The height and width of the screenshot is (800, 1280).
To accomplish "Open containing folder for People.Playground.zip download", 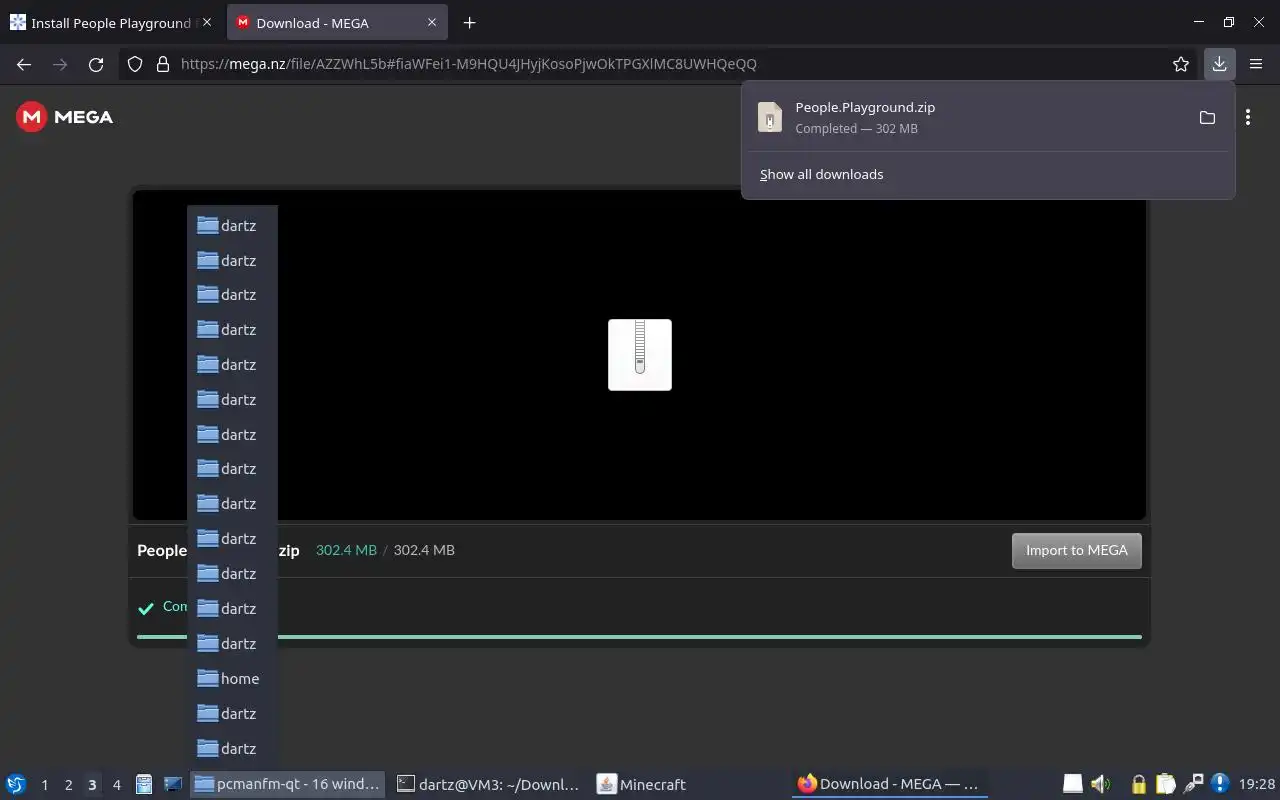I will coord(1207,117).
